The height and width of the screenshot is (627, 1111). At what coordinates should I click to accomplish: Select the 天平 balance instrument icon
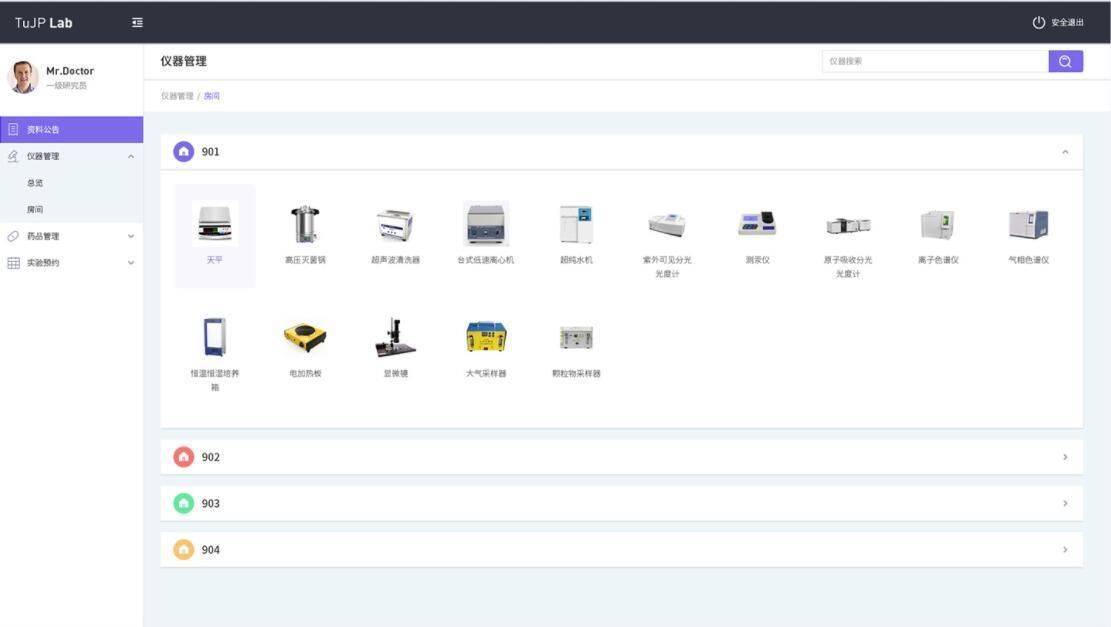pos(215,225)
